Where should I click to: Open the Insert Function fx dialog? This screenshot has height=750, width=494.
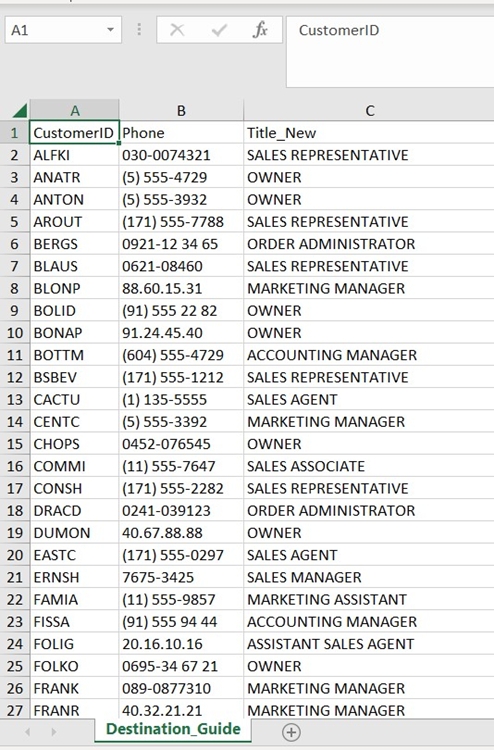coord(260,30)
